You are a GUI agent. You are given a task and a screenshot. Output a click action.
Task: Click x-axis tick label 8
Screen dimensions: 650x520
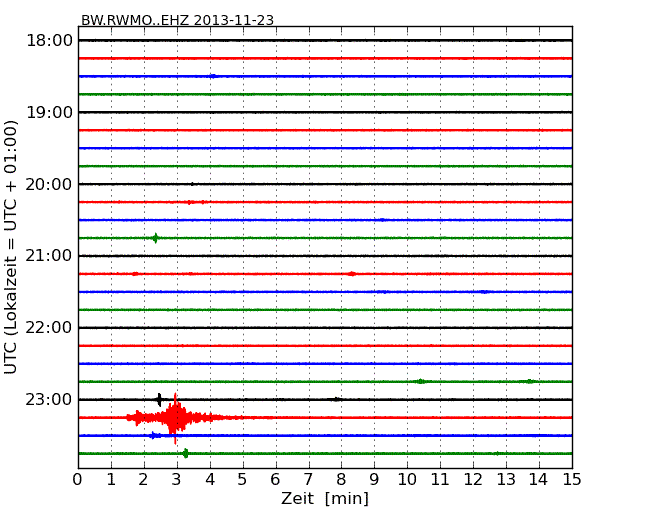(341, 479)
